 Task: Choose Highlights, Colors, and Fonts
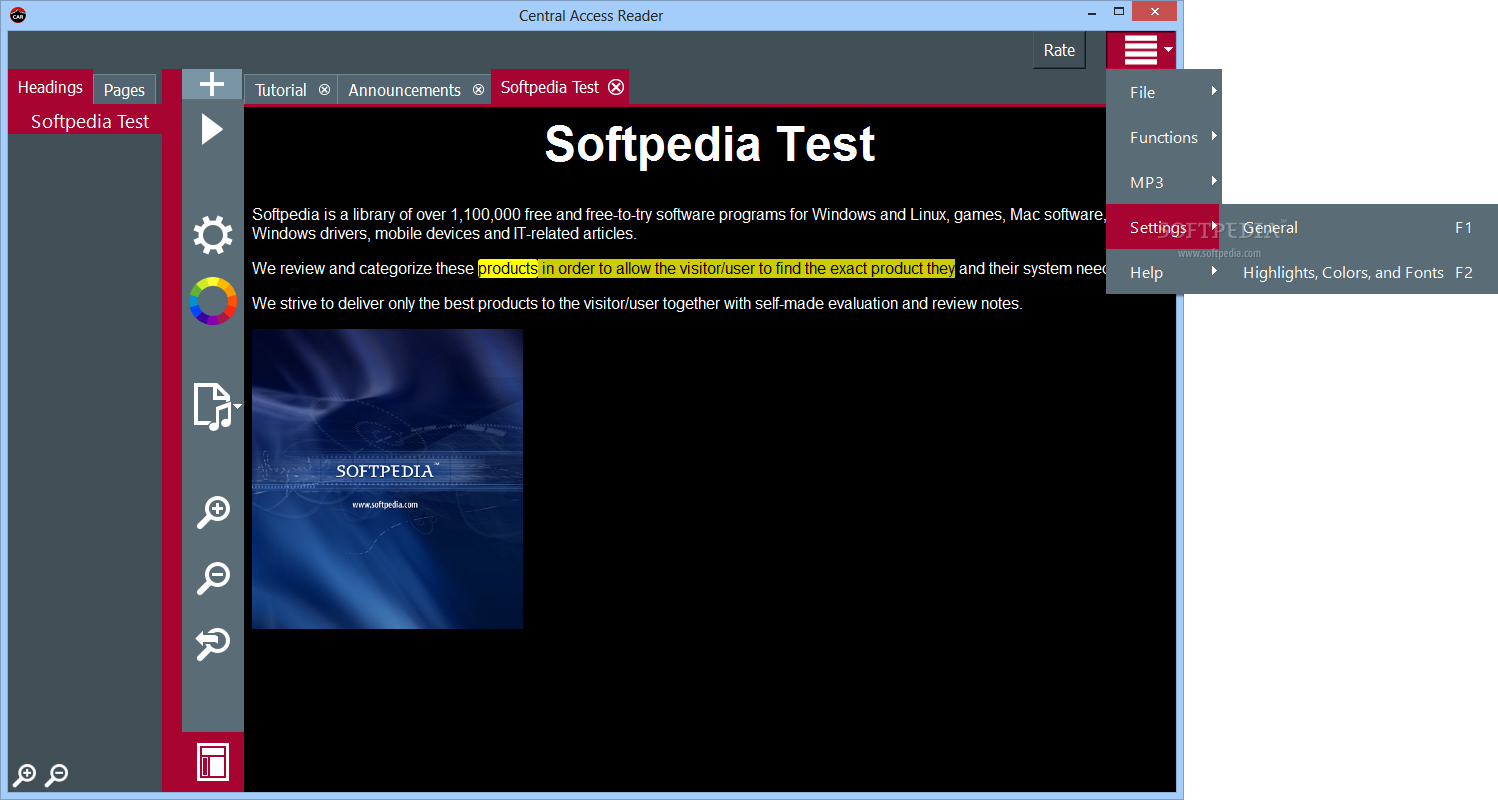pos(1358,272)
